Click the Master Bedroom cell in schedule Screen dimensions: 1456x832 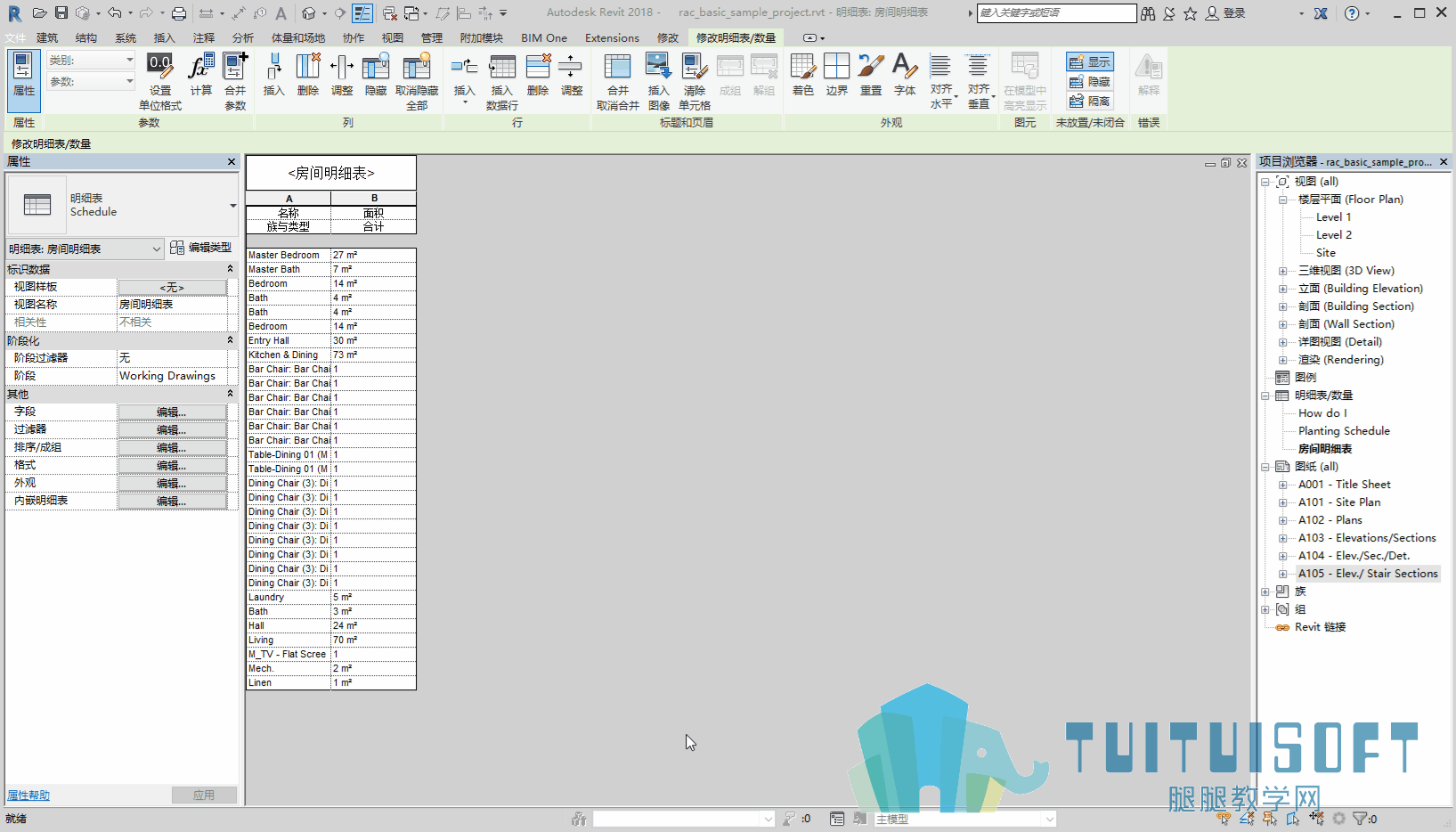point(289,255)
